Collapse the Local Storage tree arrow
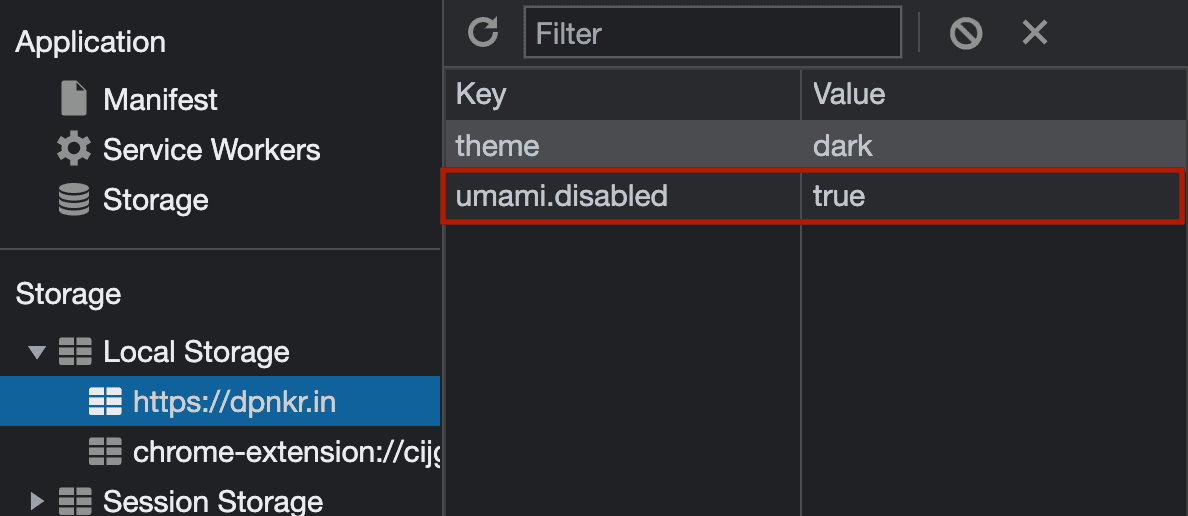 pyautogui.click(x=36, y=352)
